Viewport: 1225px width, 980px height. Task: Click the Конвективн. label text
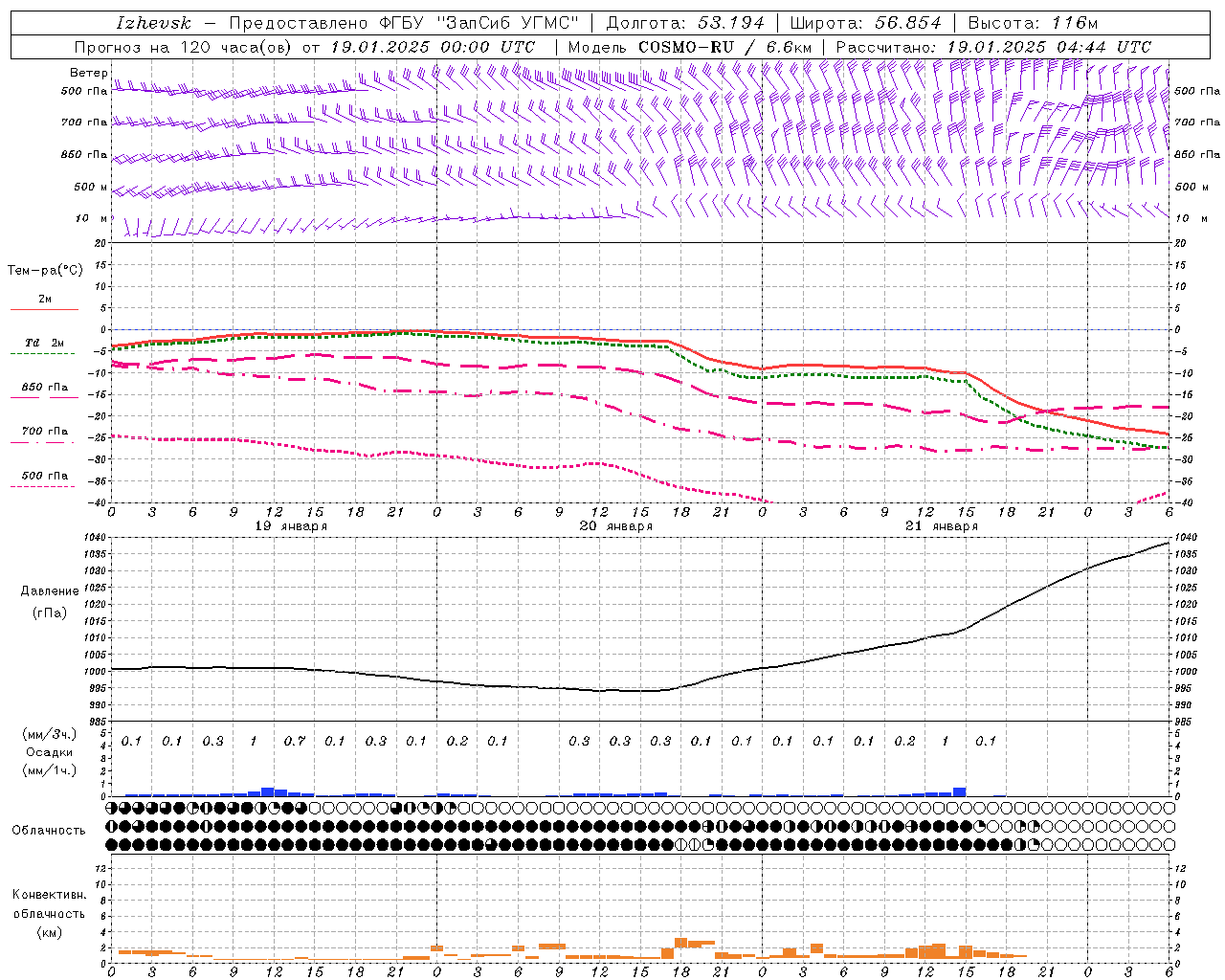click(x=49, y=895)
